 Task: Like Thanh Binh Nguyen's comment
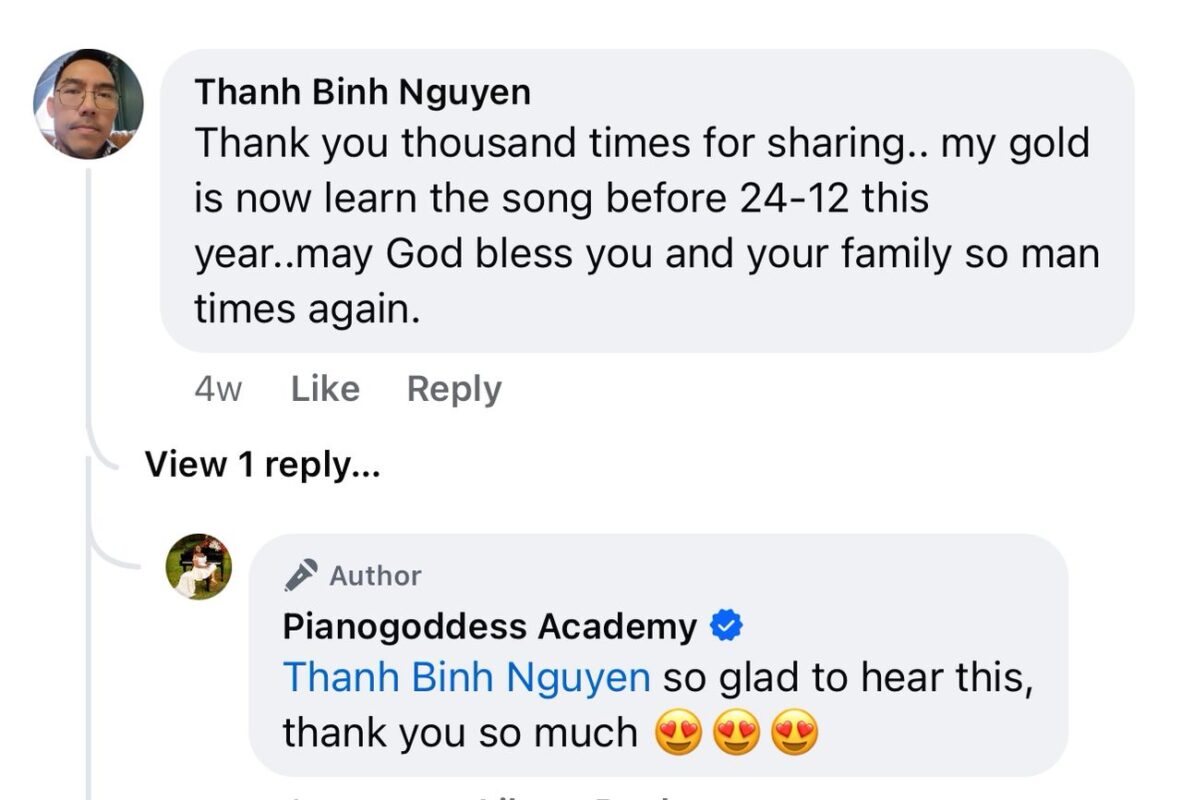325,389
